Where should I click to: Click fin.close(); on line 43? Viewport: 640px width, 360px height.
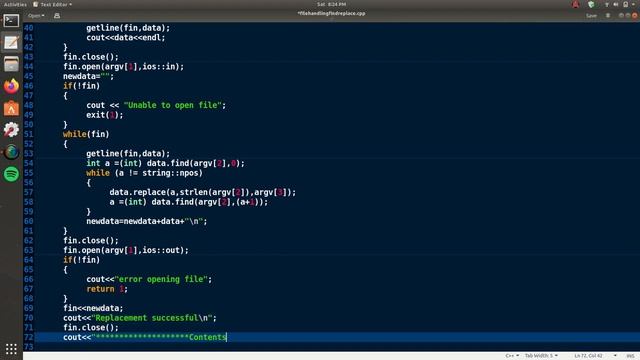91,57
